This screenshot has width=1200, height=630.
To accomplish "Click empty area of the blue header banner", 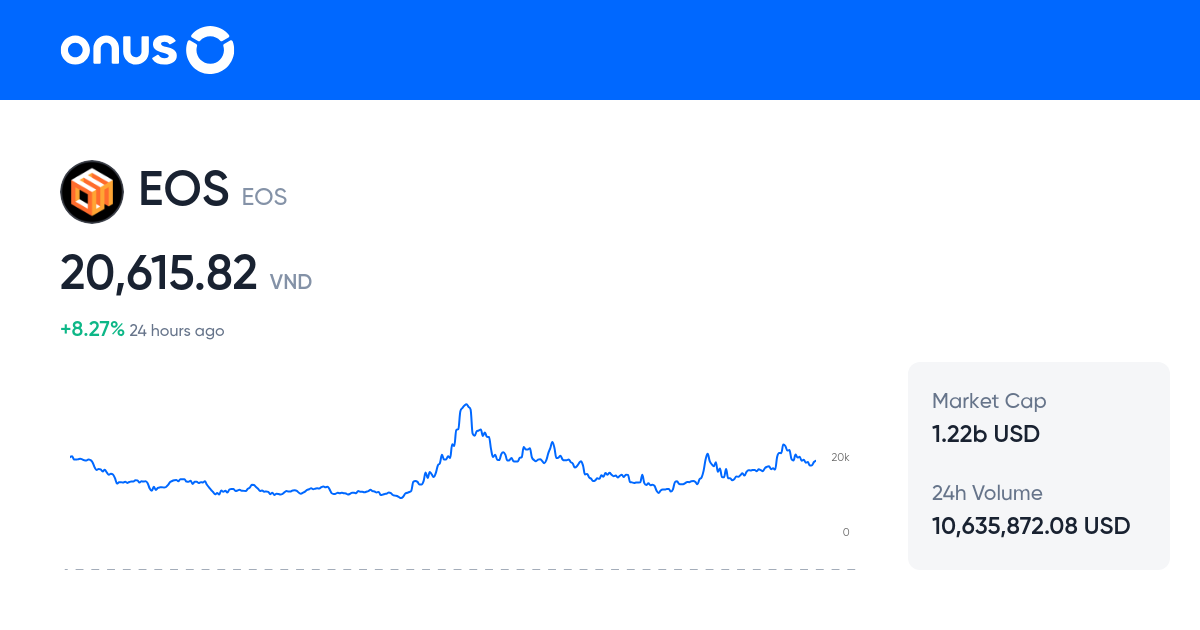I will coord(700,50).
